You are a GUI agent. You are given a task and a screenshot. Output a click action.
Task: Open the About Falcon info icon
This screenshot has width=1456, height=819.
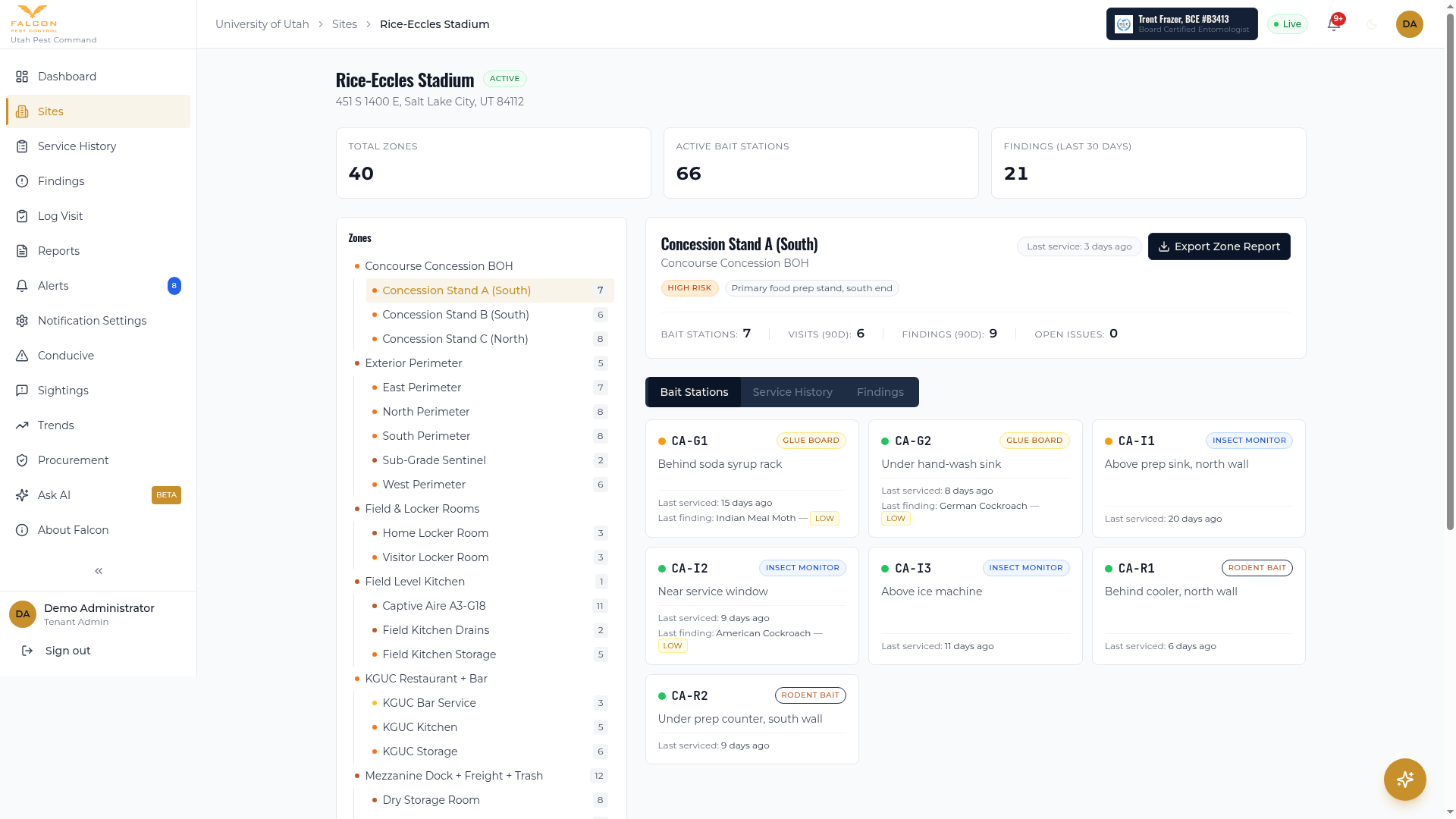click(x=22, y=530)
